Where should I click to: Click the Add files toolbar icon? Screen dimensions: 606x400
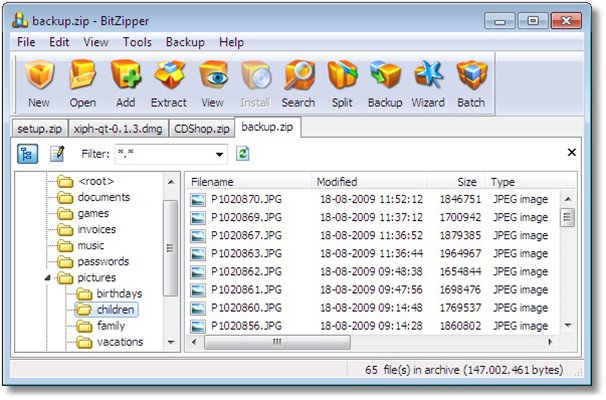126,83
